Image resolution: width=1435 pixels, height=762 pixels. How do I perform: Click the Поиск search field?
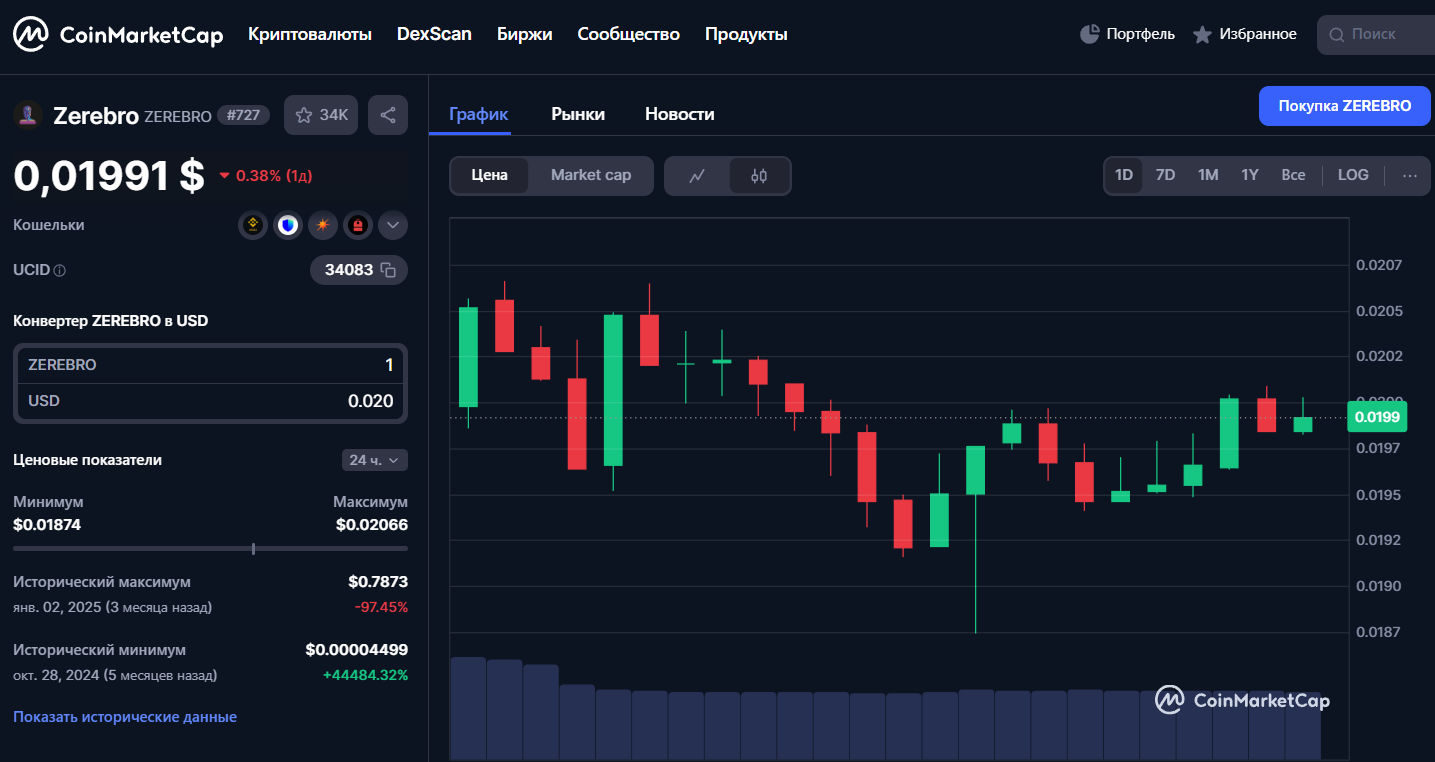(1376, 34)
